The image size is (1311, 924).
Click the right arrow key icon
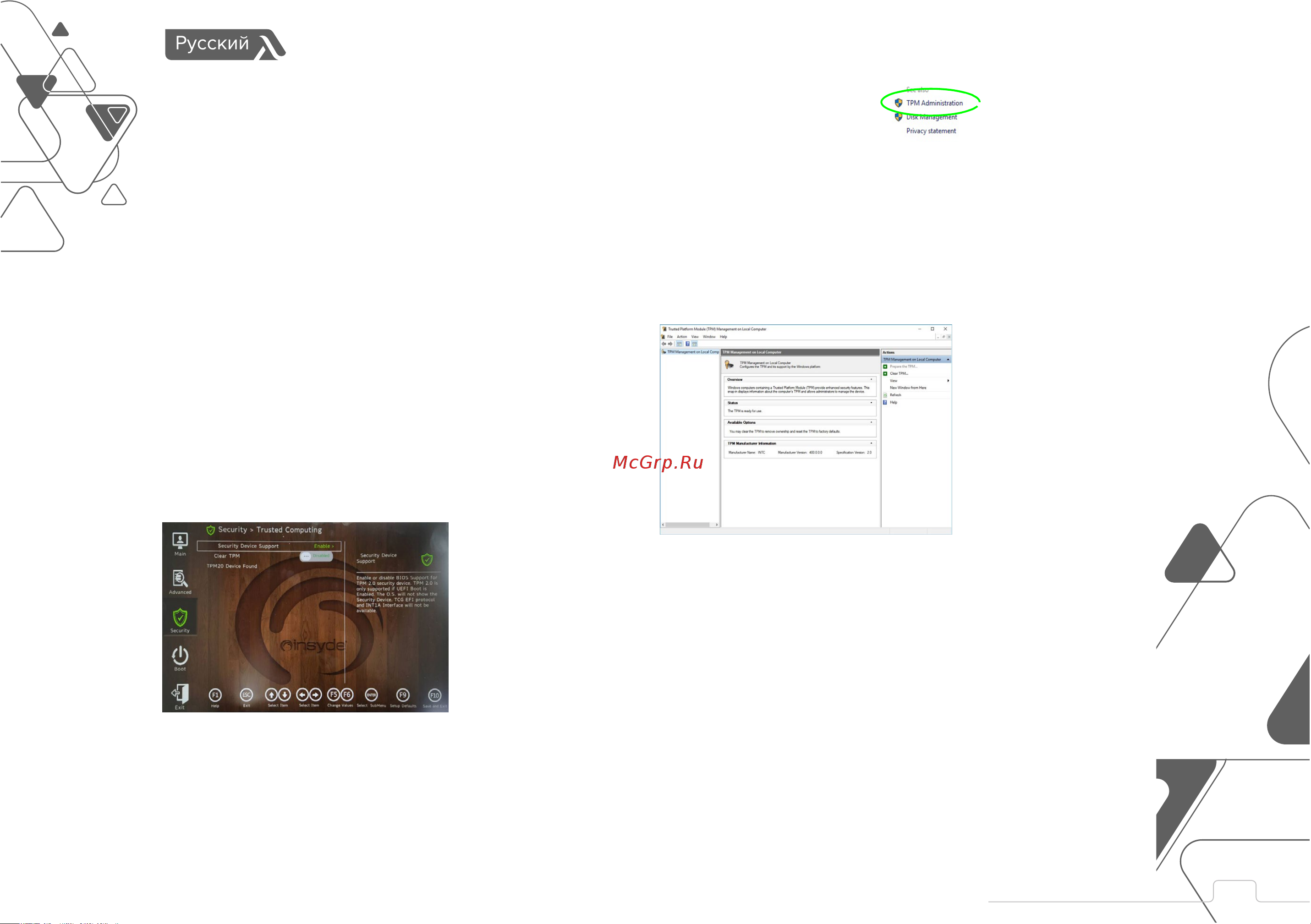[315, 694]
